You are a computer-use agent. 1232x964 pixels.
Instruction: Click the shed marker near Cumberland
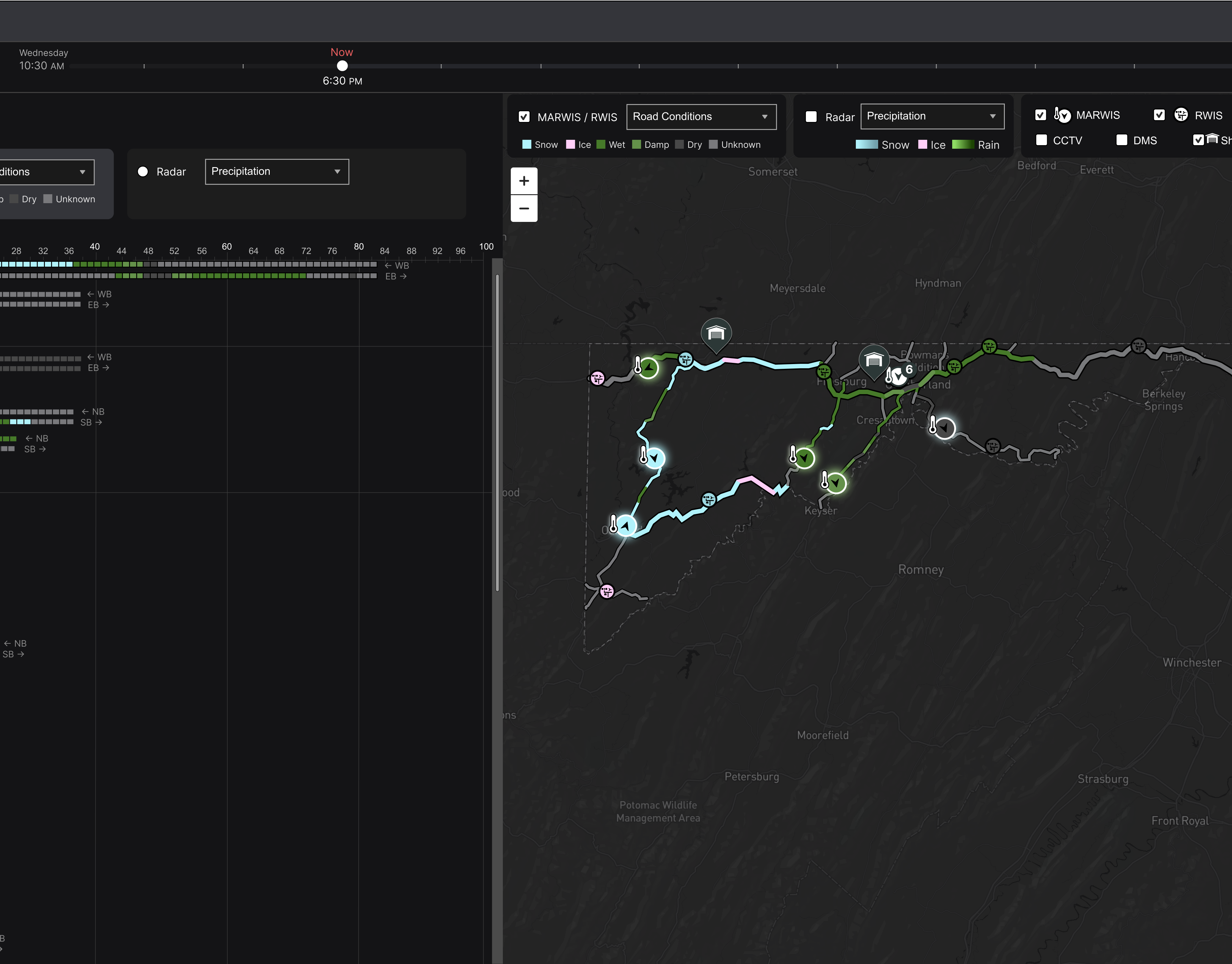tap(874, 360)
